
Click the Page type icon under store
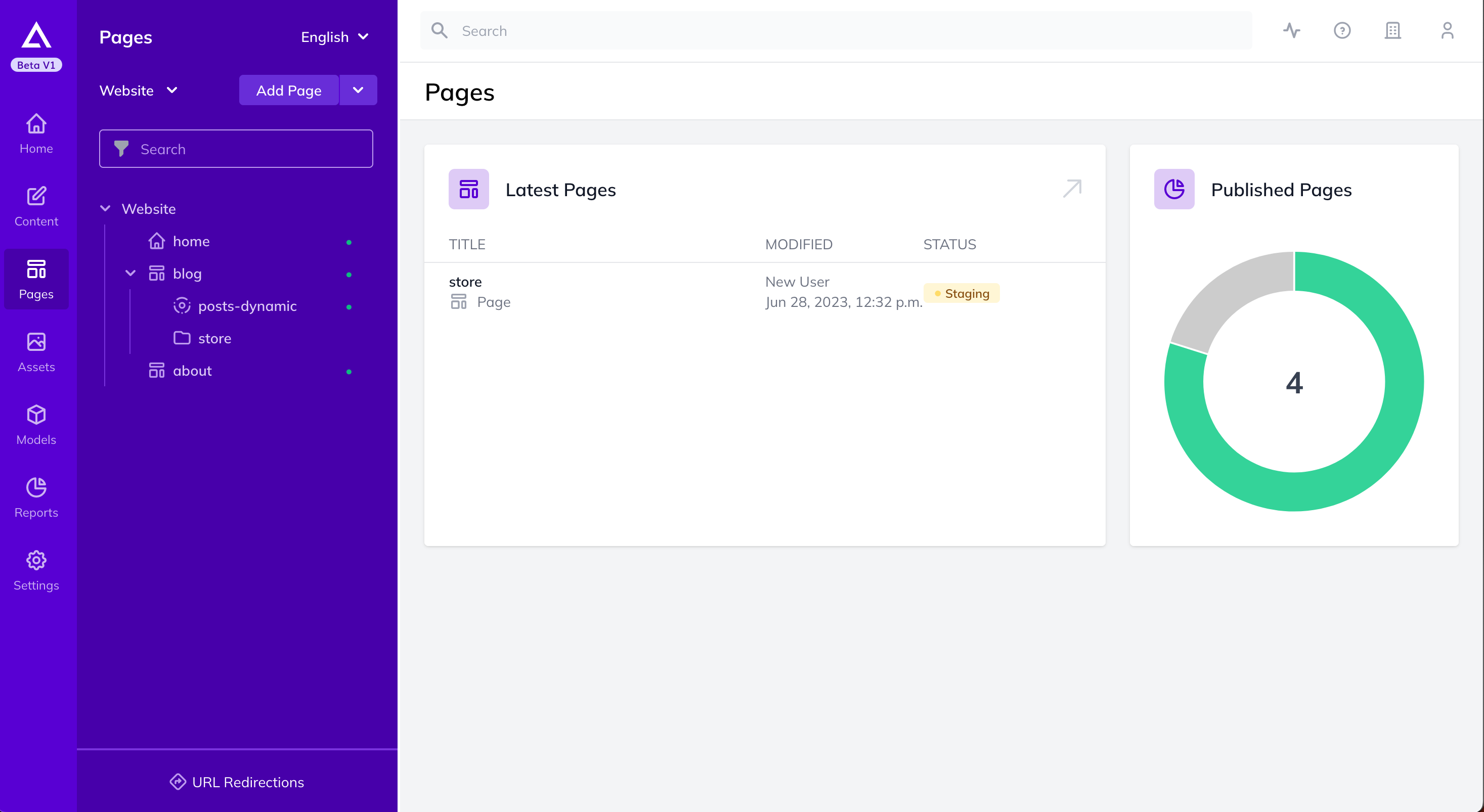pos(459,301)
